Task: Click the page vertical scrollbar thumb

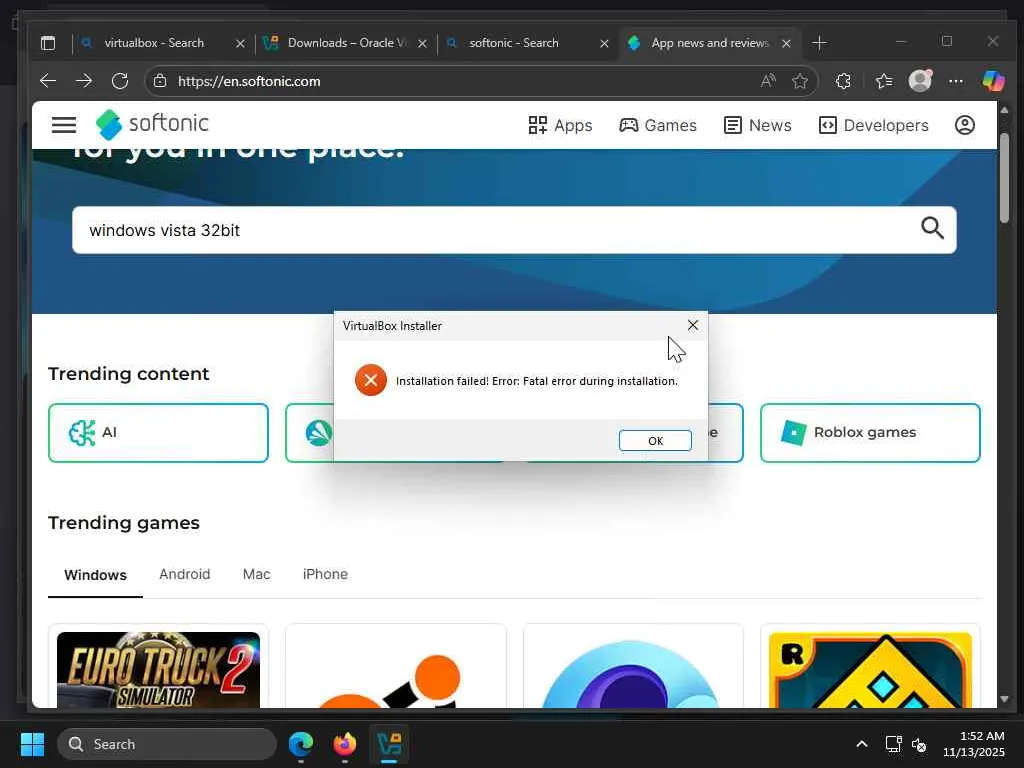Action: (1004, 178)
